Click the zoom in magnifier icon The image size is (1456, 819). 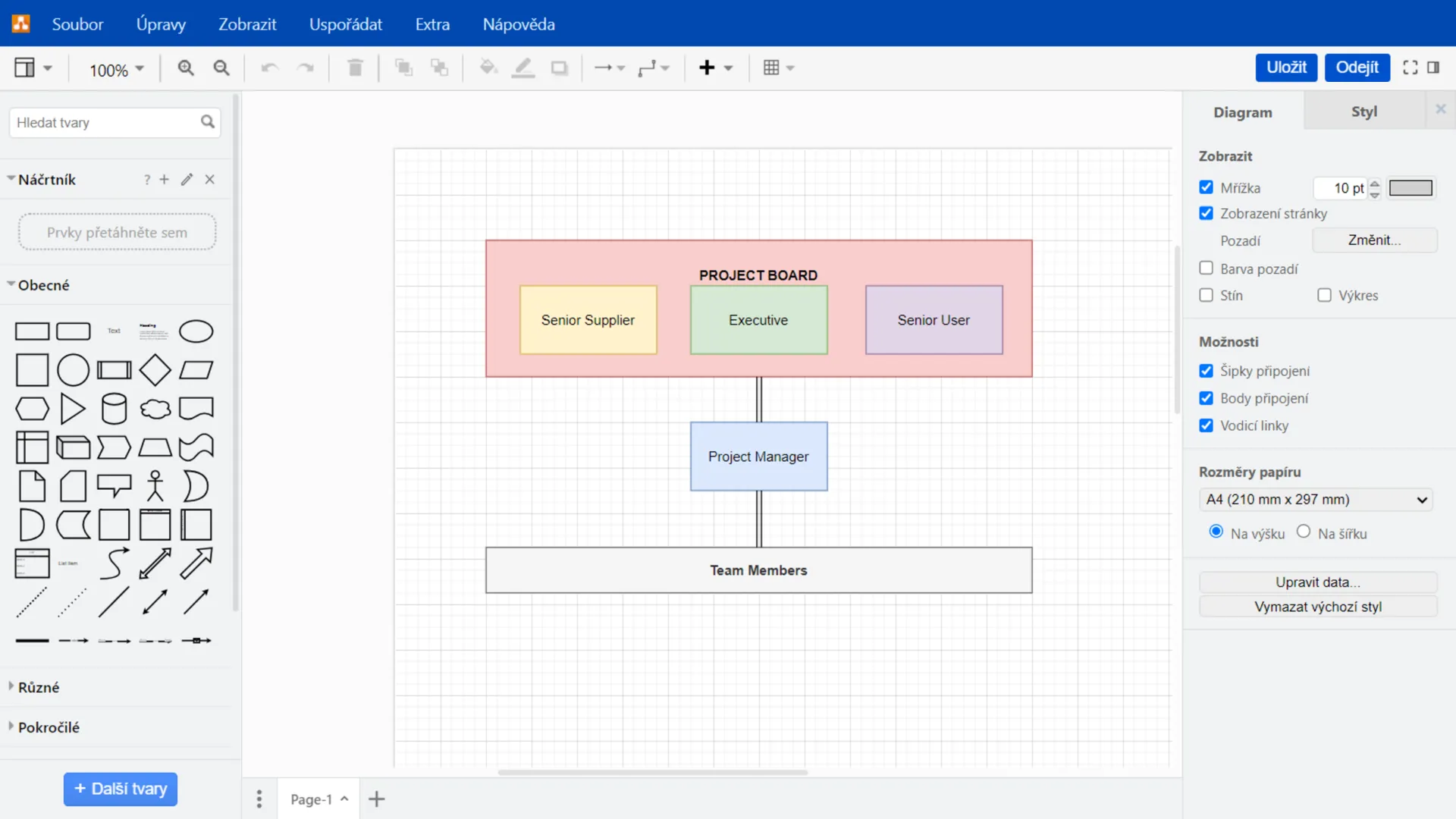click(186, 68)
